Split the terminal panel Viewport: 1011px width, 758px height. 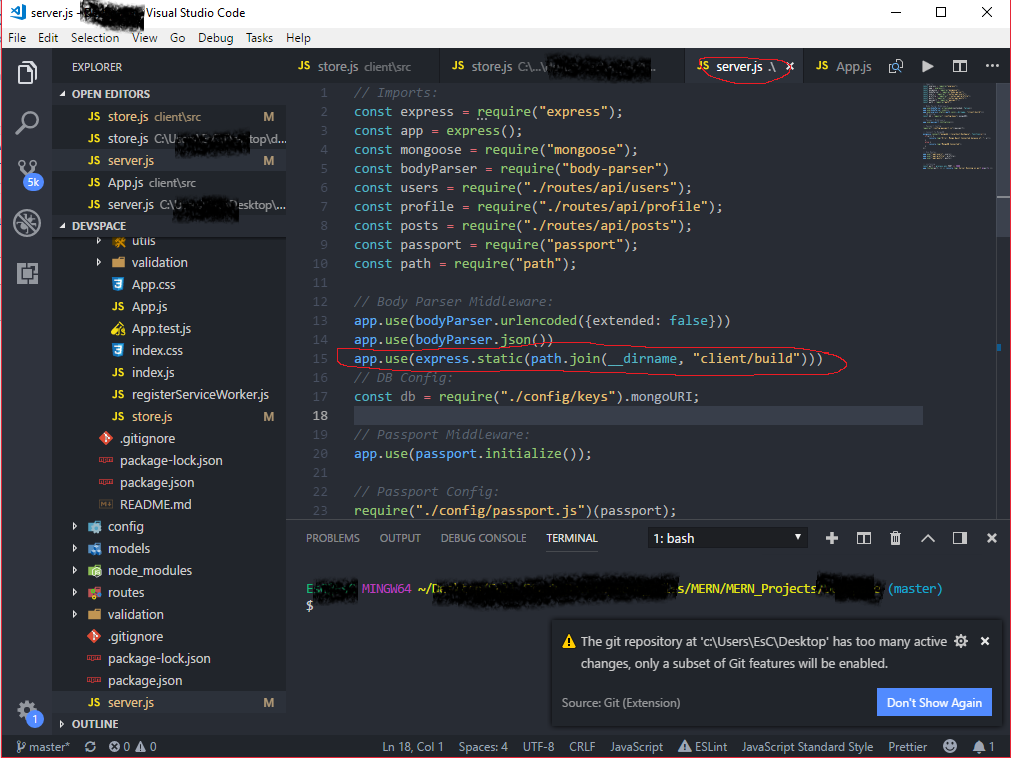click(x=863, y=538)
